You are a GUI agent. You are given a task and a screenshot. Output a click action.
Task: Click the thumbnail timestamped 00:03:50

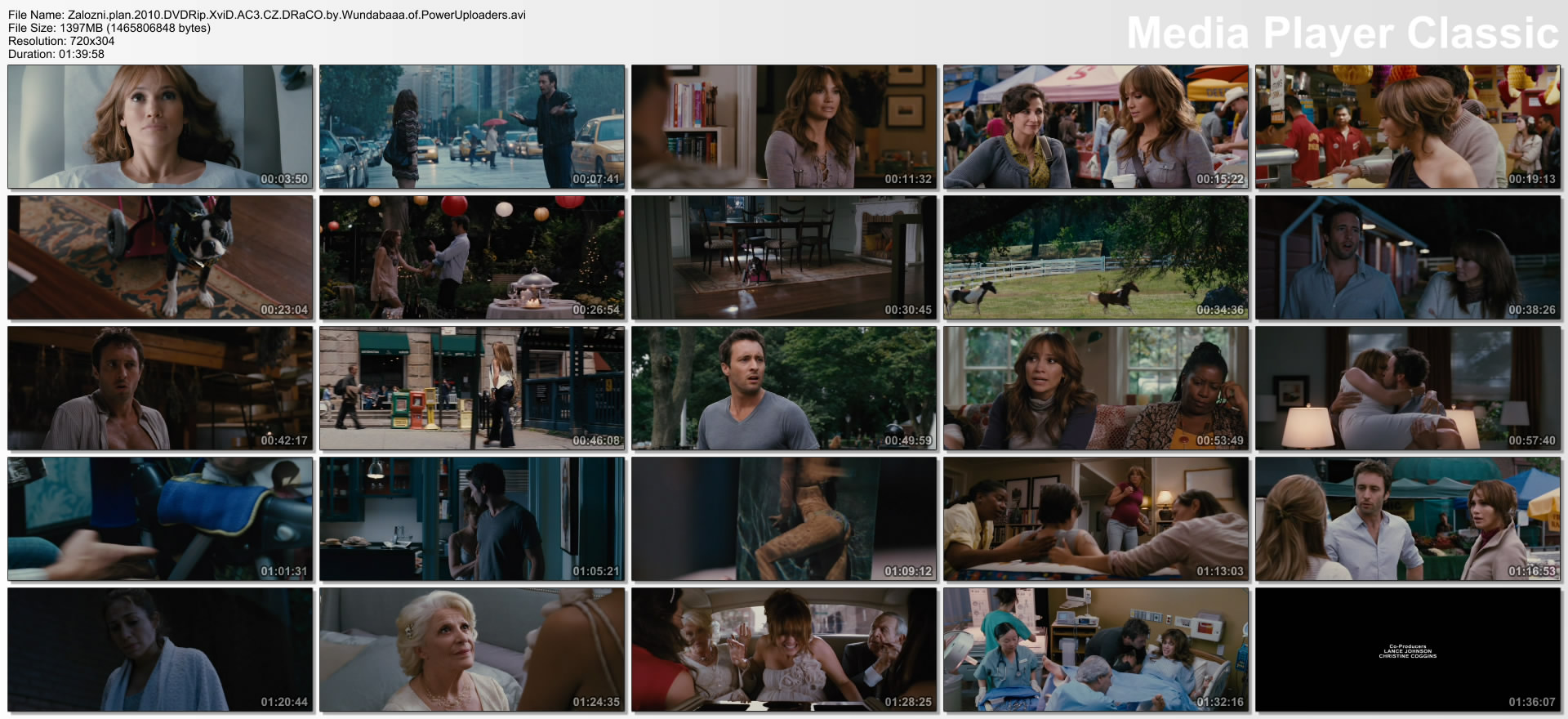click(160, 127)
